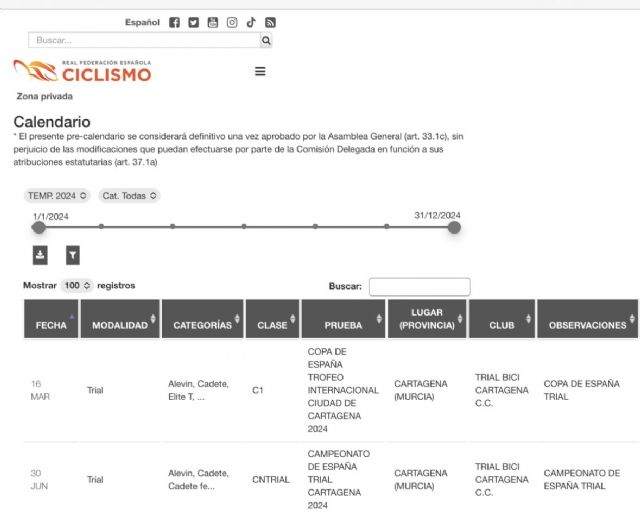Open the filter funnel icon
The height and width of the screenshot is (515, 640).
pyautogui.click(x=72, y=255)
